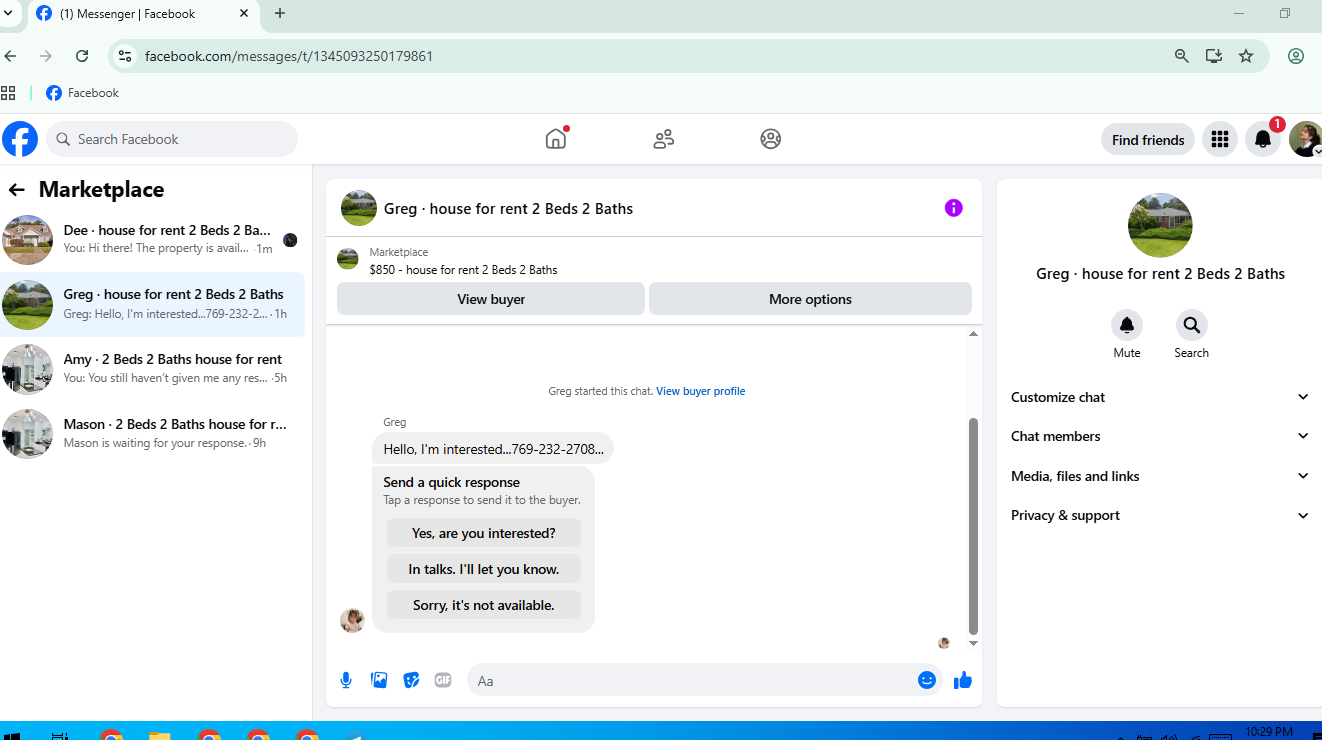
Task: Close the Messenger browser tab
Action: point(245,14)
